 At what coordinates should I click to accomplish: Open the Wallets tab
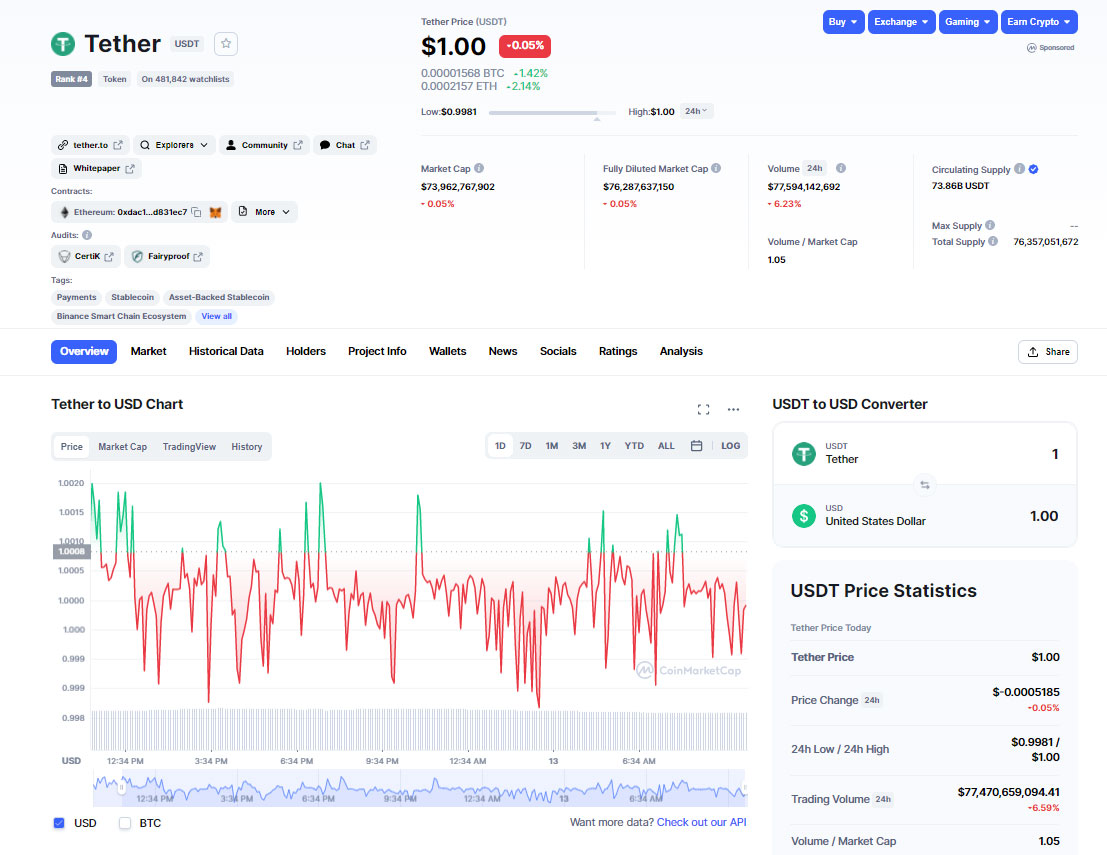pyautogui.click(x=448, y=352)
